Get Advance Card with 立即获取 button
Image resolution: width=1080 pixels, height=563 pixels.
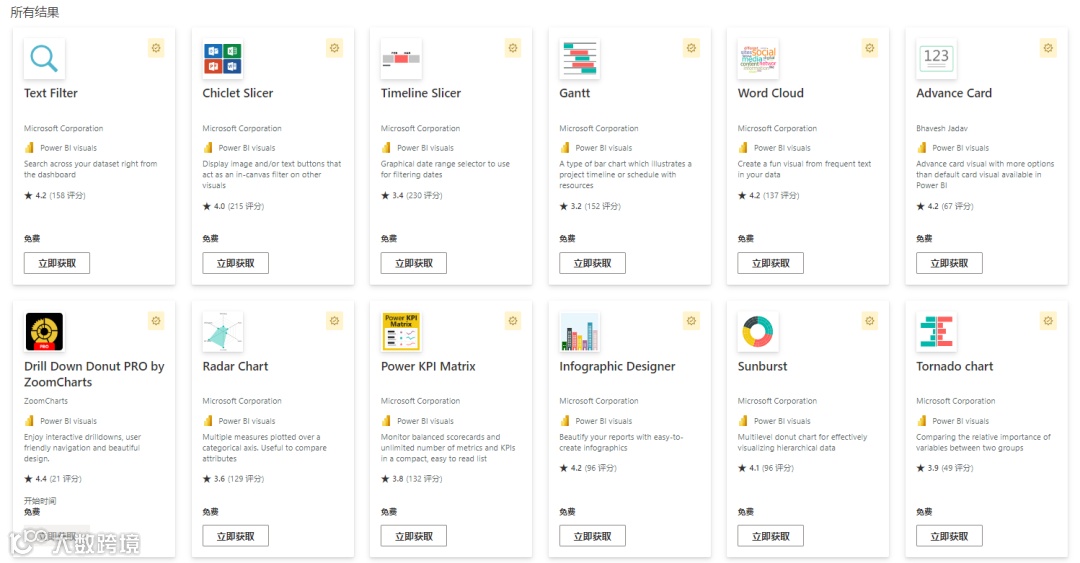949,263
